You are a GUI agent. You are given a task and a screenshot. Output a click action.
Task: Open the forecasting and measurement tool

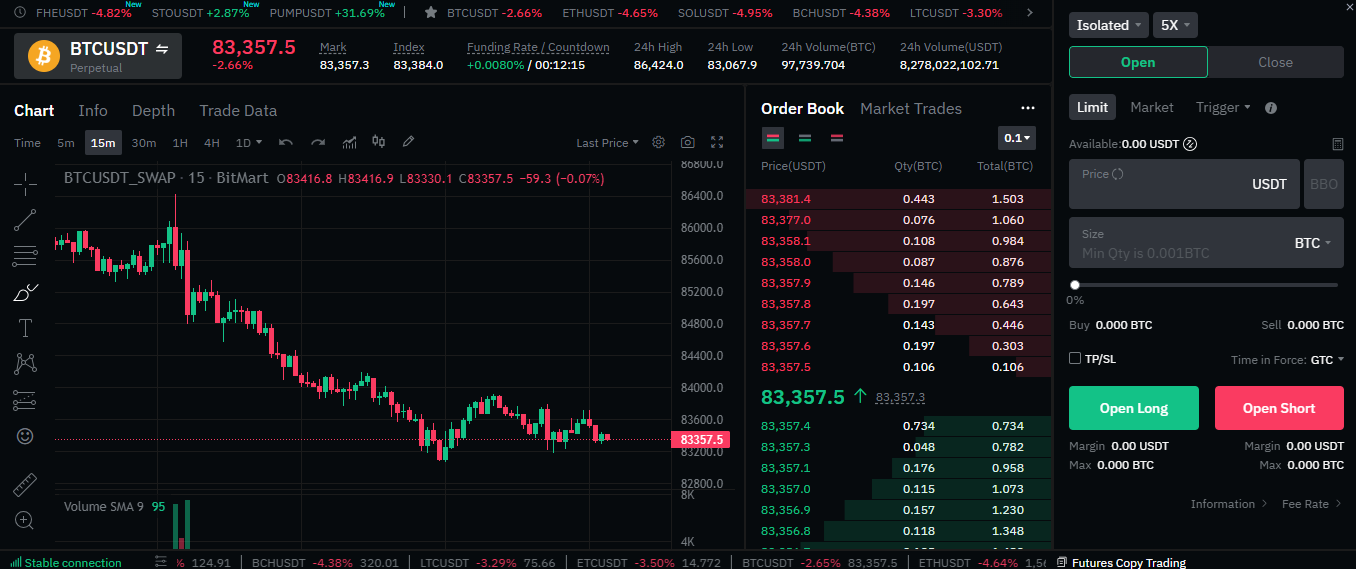[x=25, y=401]
